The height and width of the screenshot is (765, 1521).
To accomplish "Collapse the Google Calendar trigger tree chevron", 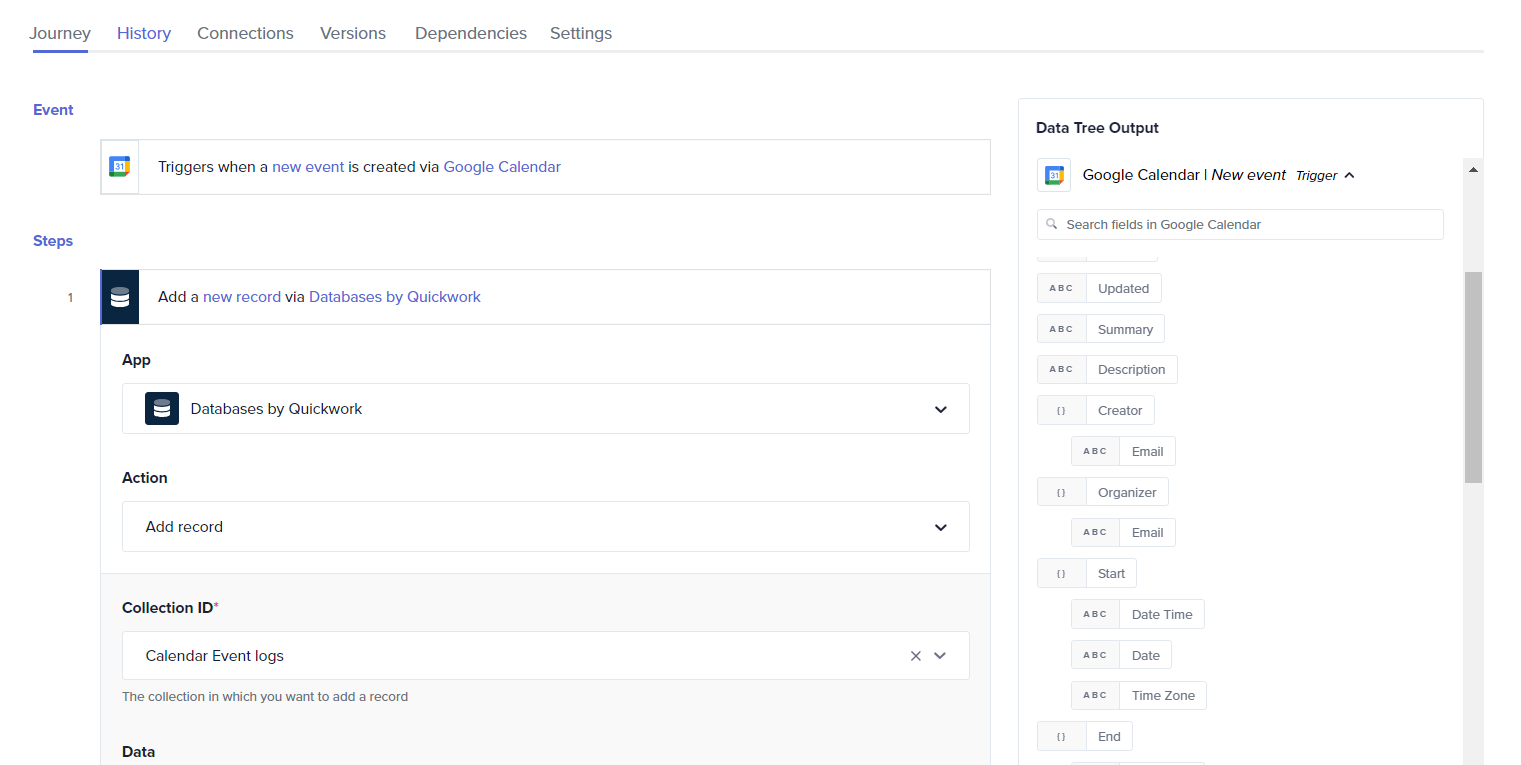I will 1349,175.
